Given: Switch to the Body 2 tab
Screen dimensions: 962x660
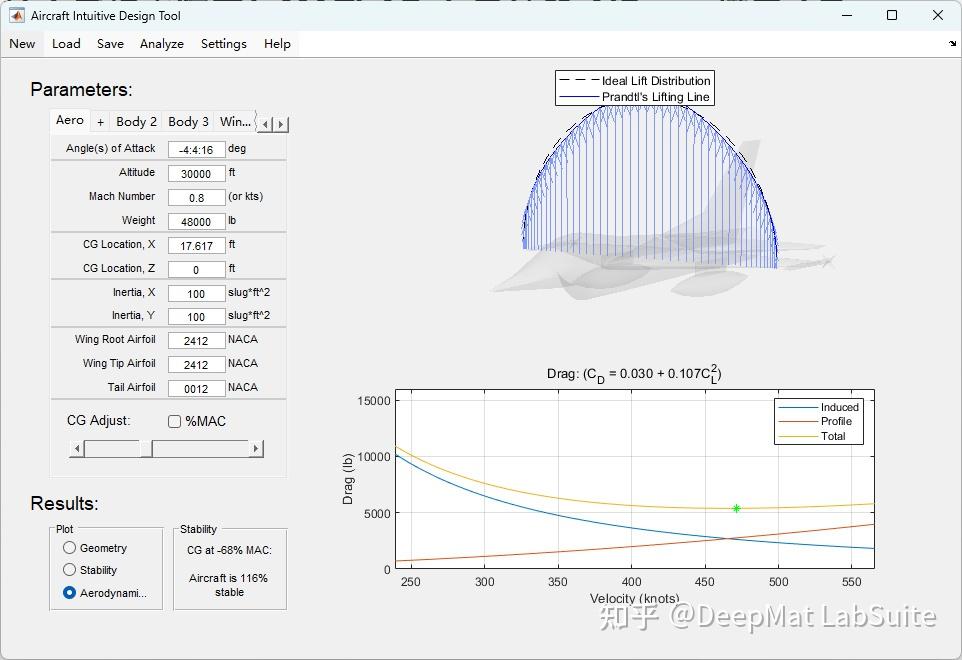Looking at the screenshot, I should (x=136, y=122).
